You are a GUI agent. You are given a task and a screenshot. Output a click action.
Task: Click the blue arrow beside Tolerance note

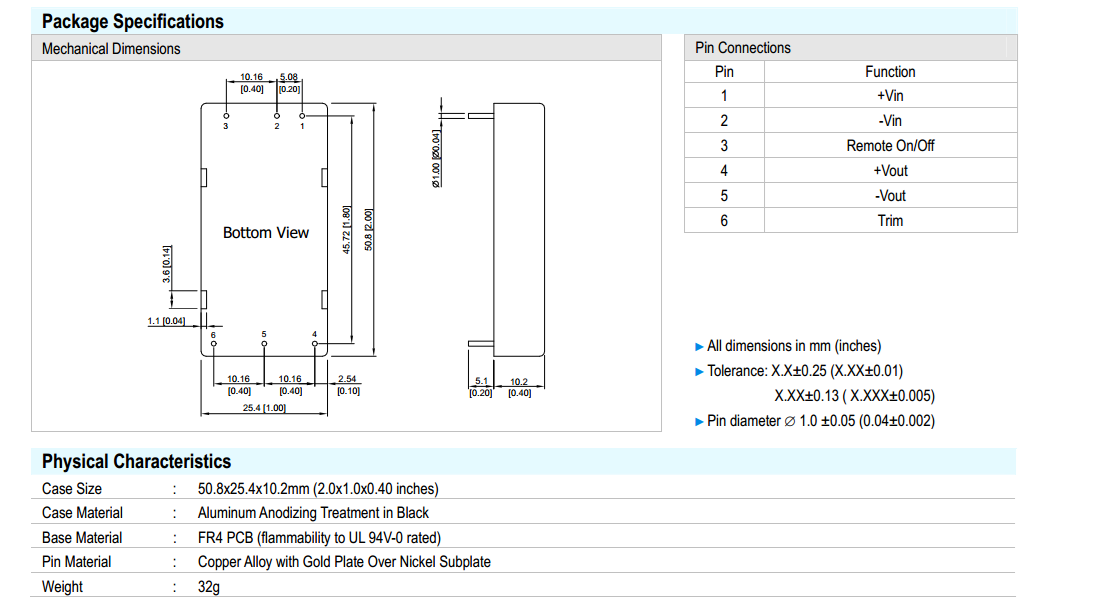click(x=699, y=371)
